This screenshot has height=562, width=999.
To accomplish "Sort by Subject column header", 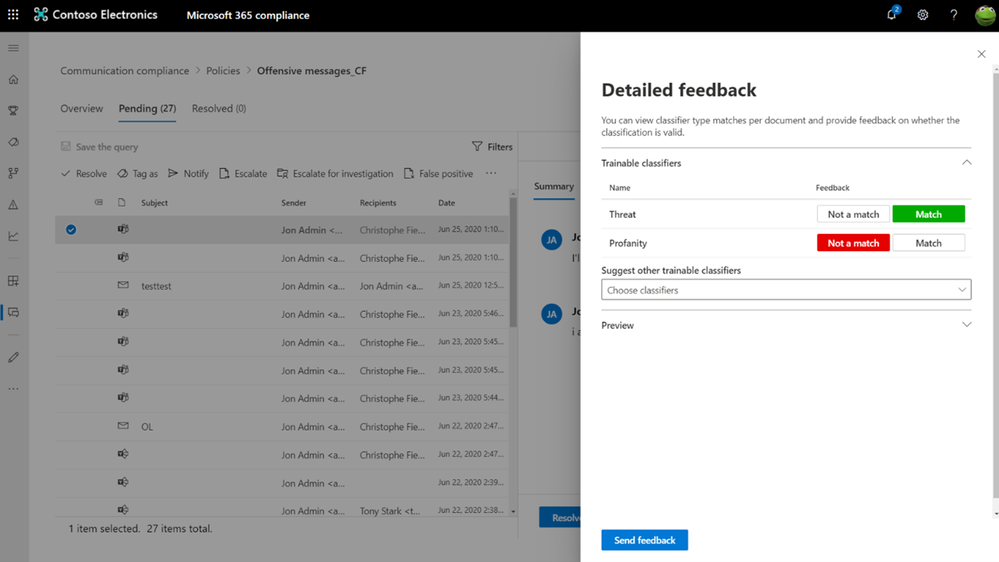I will [x=154, y=203].
